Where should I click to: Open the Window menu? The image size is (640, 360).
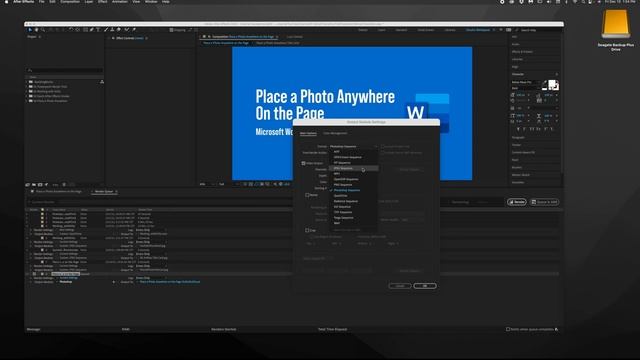(x=151, y=2)
